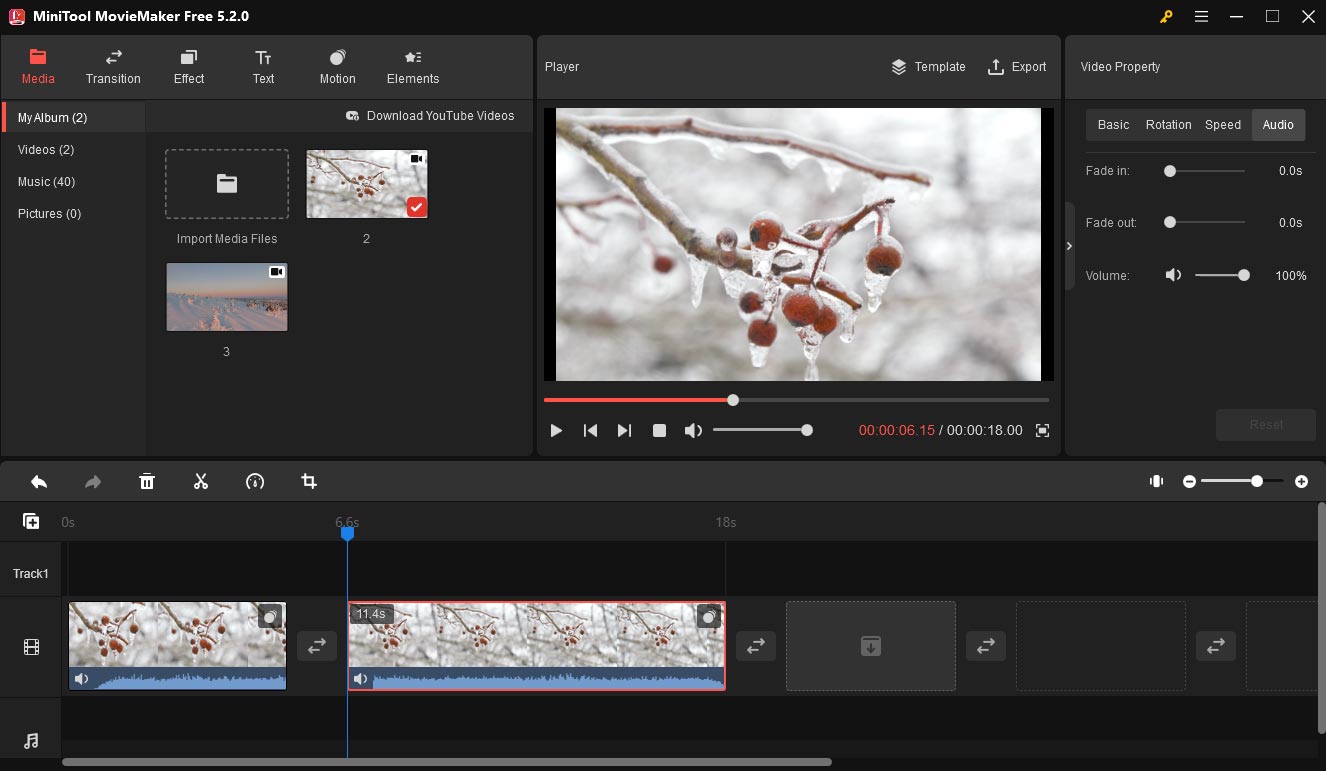1326x771 pixels.
Task: Uncheck the selected clip thumbnail labeled 2
Action: click(x=416, y=207)
